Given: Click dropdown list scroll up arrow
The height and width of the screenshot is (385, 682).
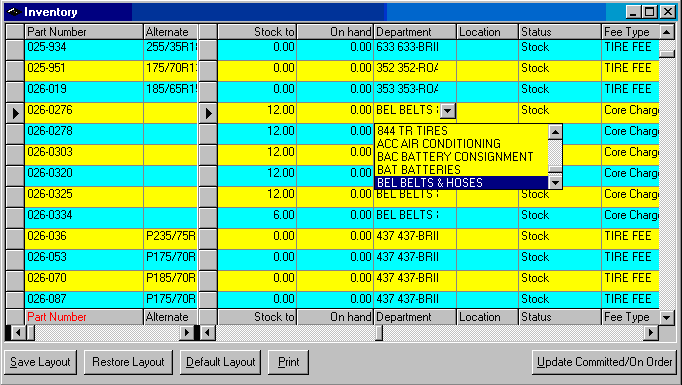Looking at the screenshot, I should pos(555,132).
